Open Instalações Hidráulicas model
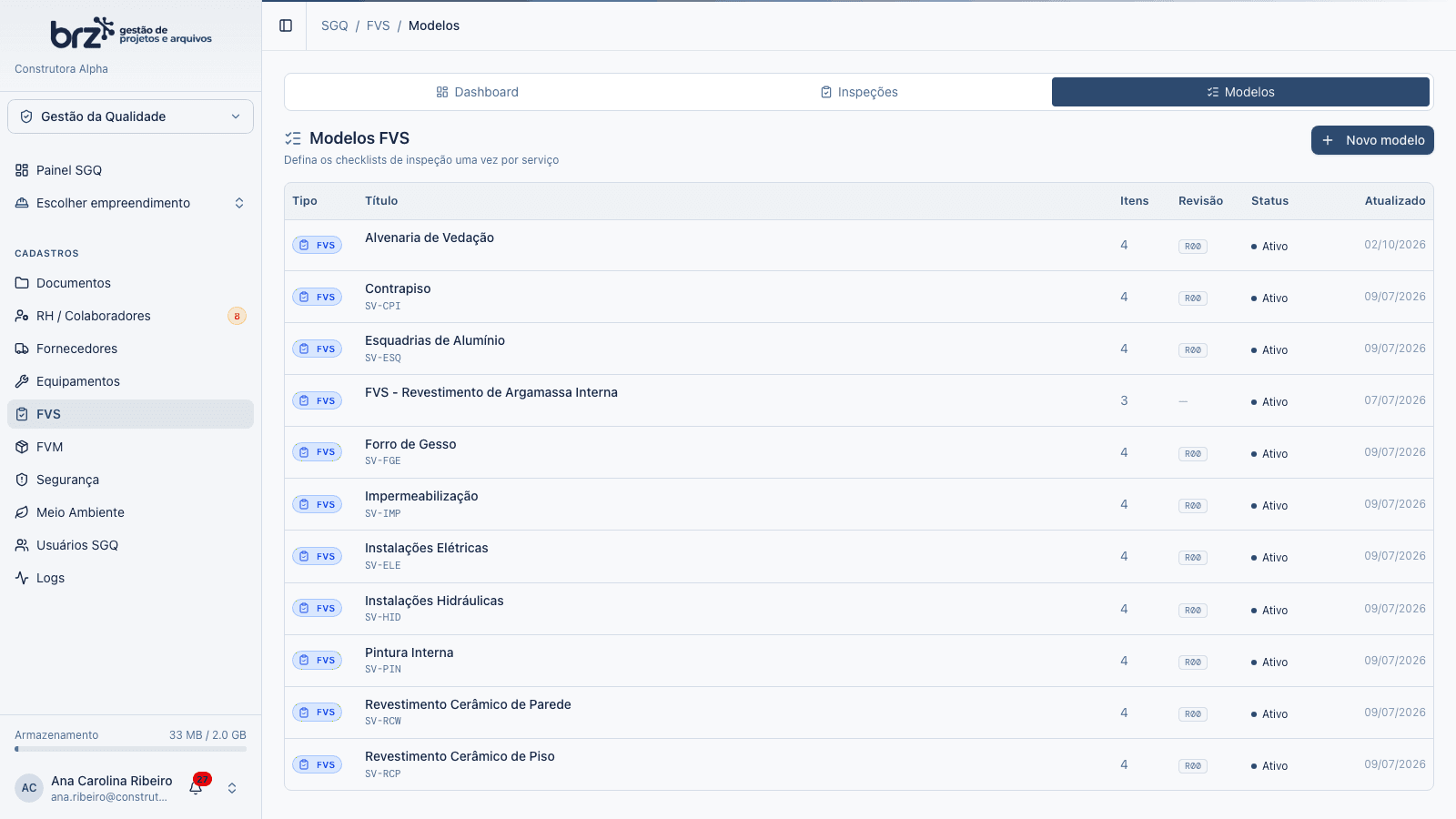 859,609
